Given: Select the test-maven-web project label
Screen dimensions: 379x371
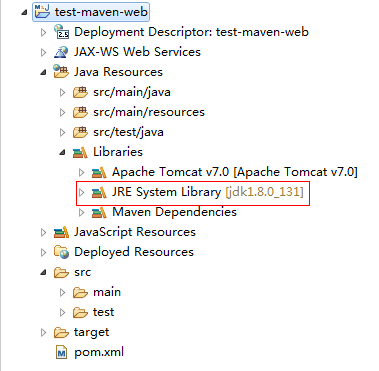Looking at the screenshot, I should [101, 12].
